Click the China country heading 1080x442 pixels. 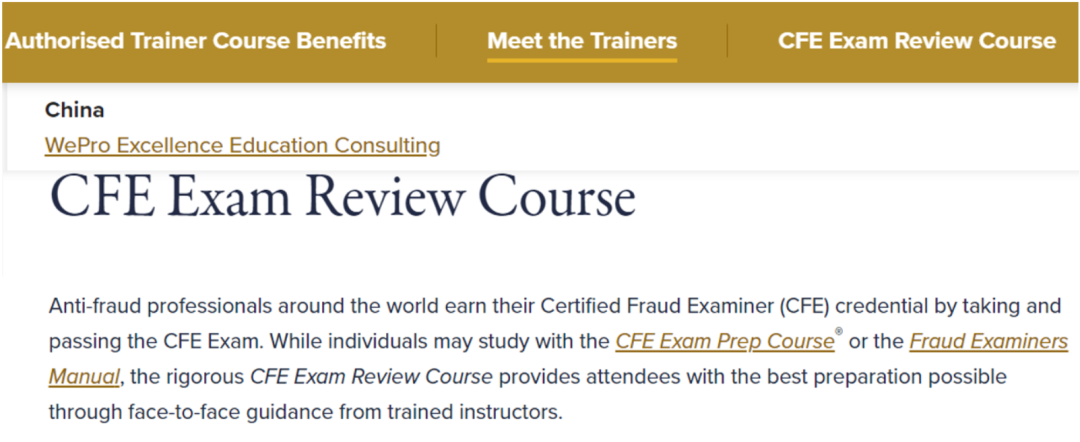74,109
